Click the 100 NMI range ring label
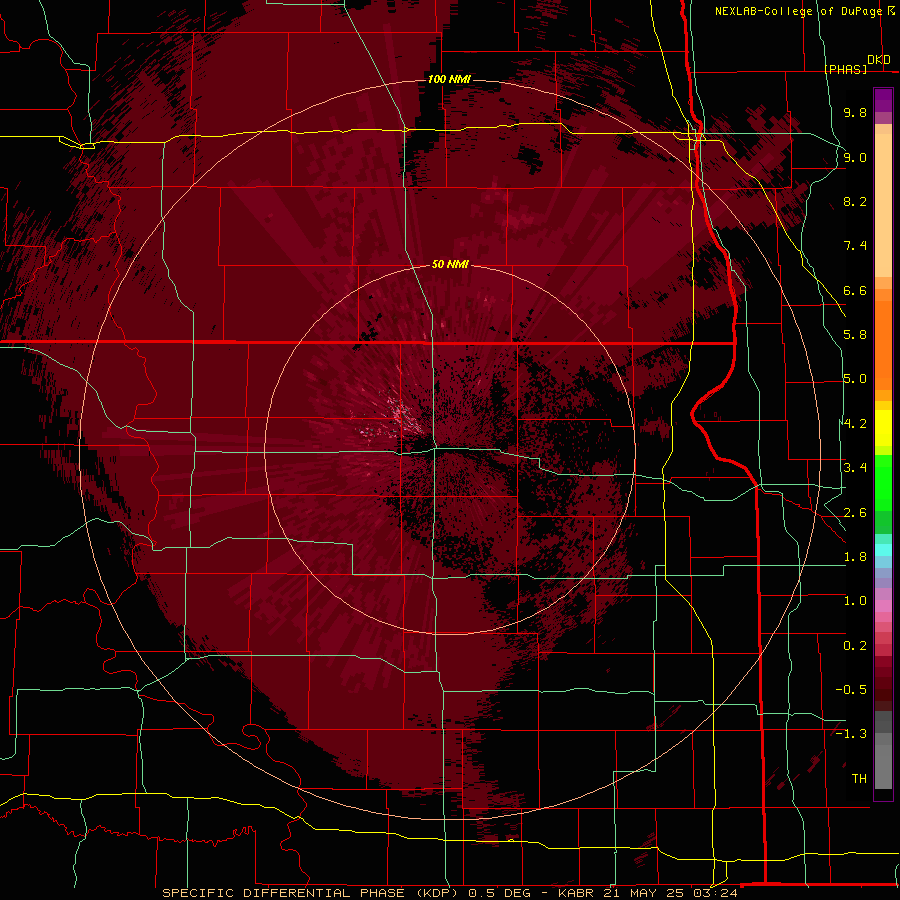The height and width of the screenshot is (900, 900). coord(449,79)
